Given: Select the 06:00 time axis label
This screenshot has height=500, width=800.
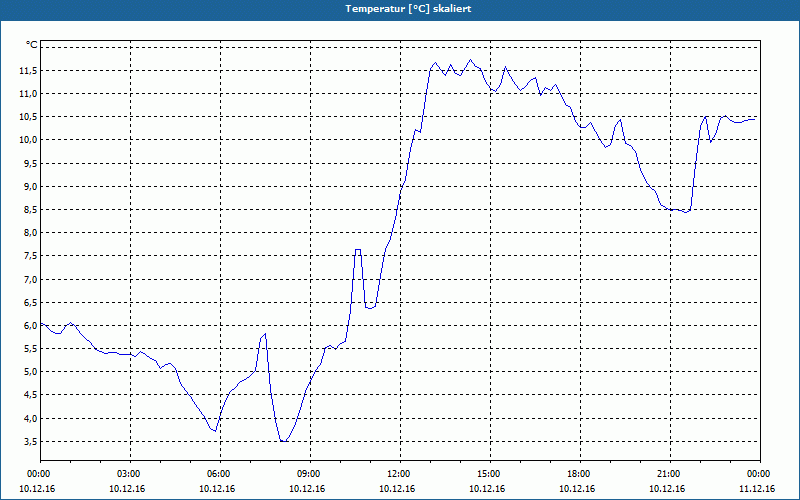Looking at the screenshot, I should [220, 474].
